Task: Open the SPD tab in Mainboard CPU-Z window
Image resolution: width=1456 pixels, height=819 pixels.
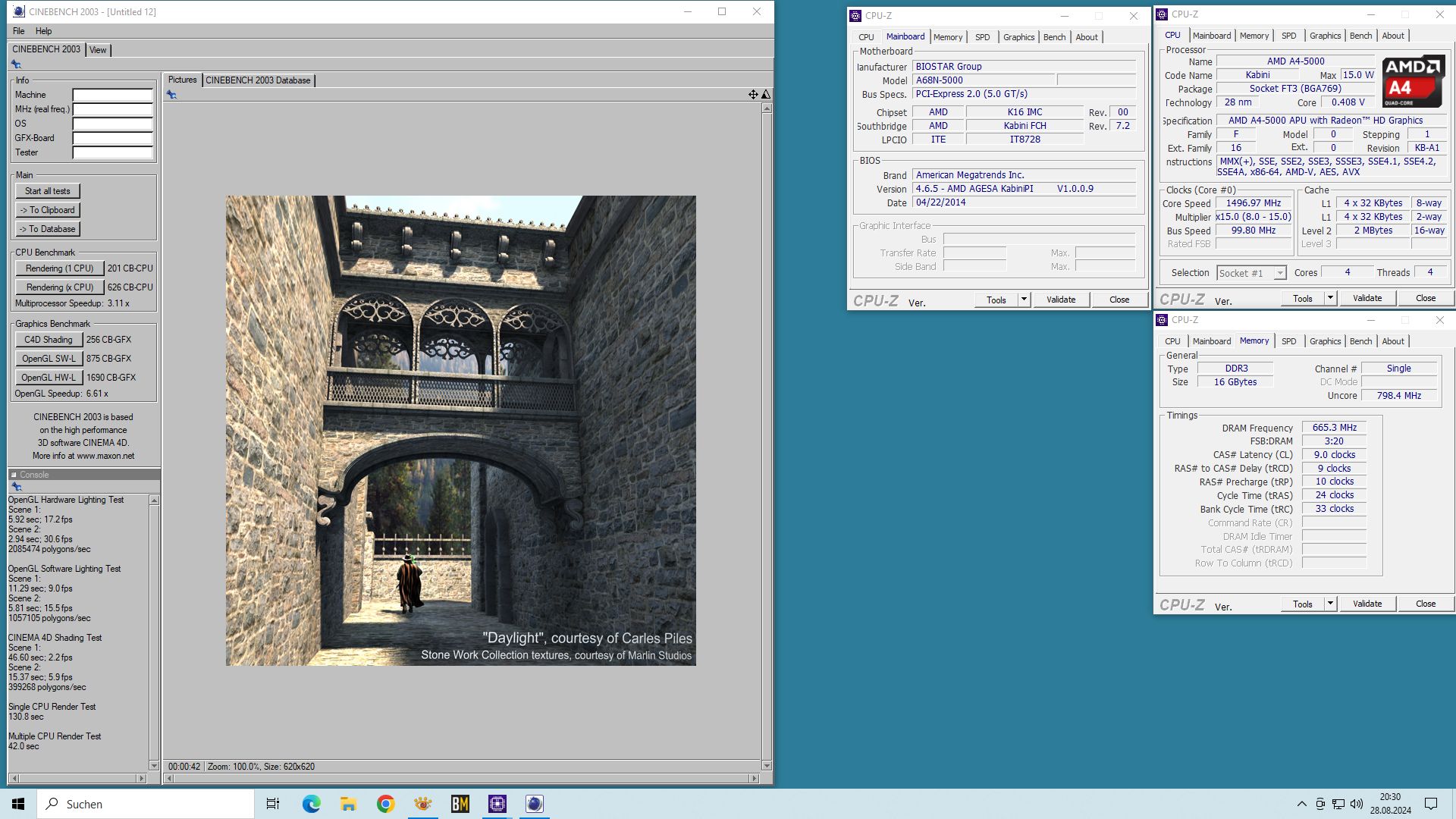Action: [x=982, y=37]
